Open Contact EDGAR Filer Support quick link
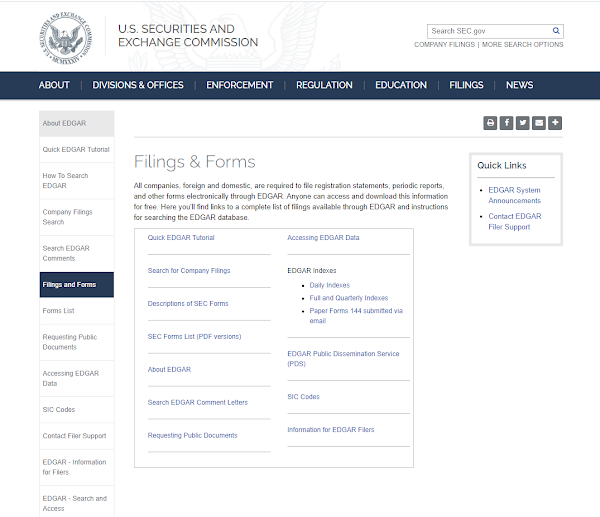This screenshot has width=600, height=517. 515,222
